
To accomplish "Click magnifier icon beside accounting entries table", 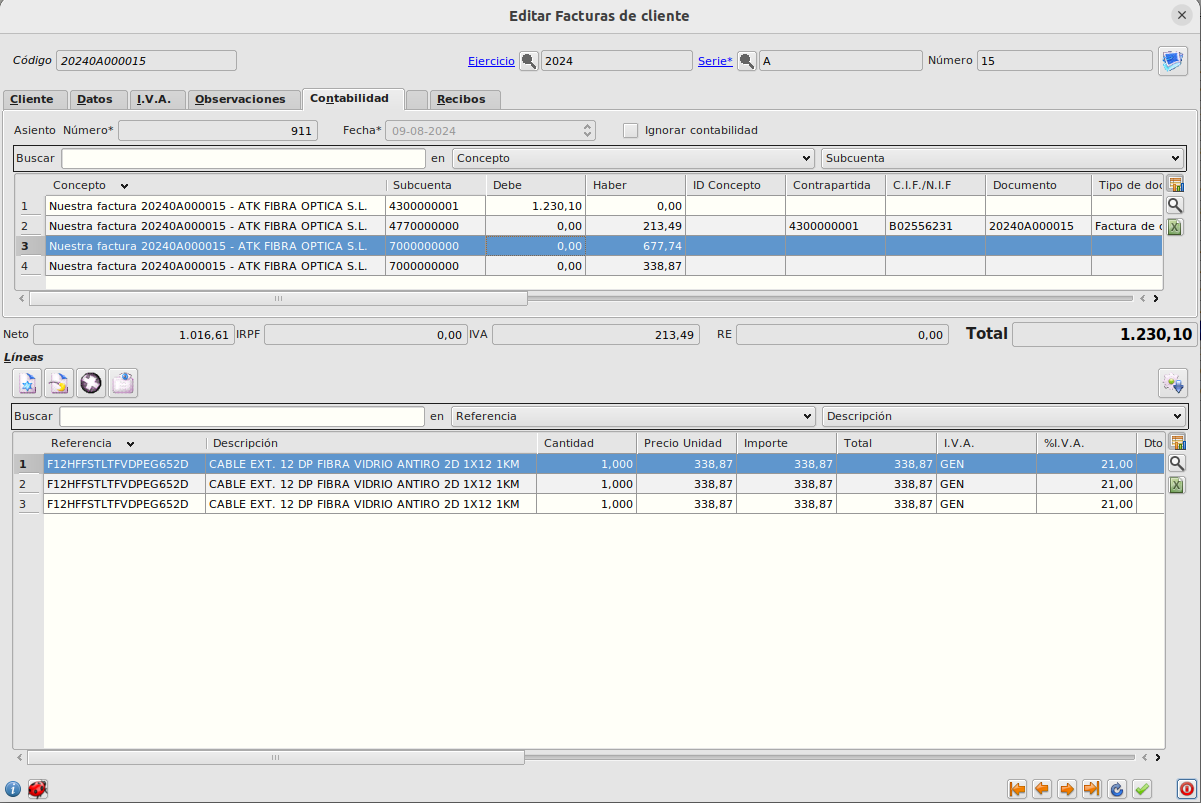I will tap(1176, 205).
